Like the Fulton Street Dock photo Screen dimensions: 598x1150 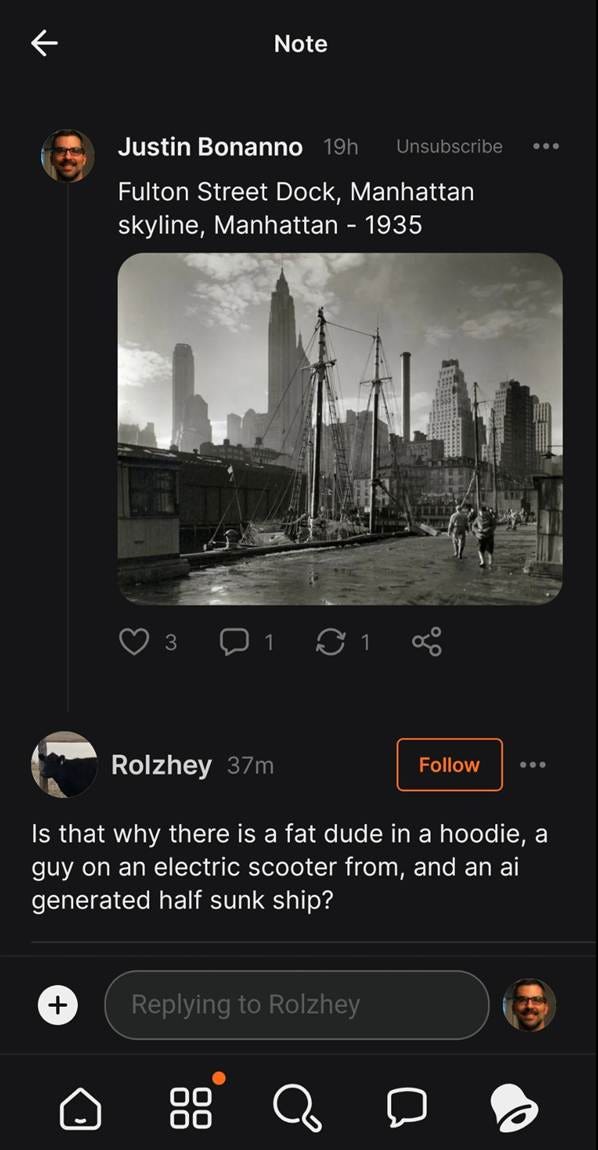136,642
